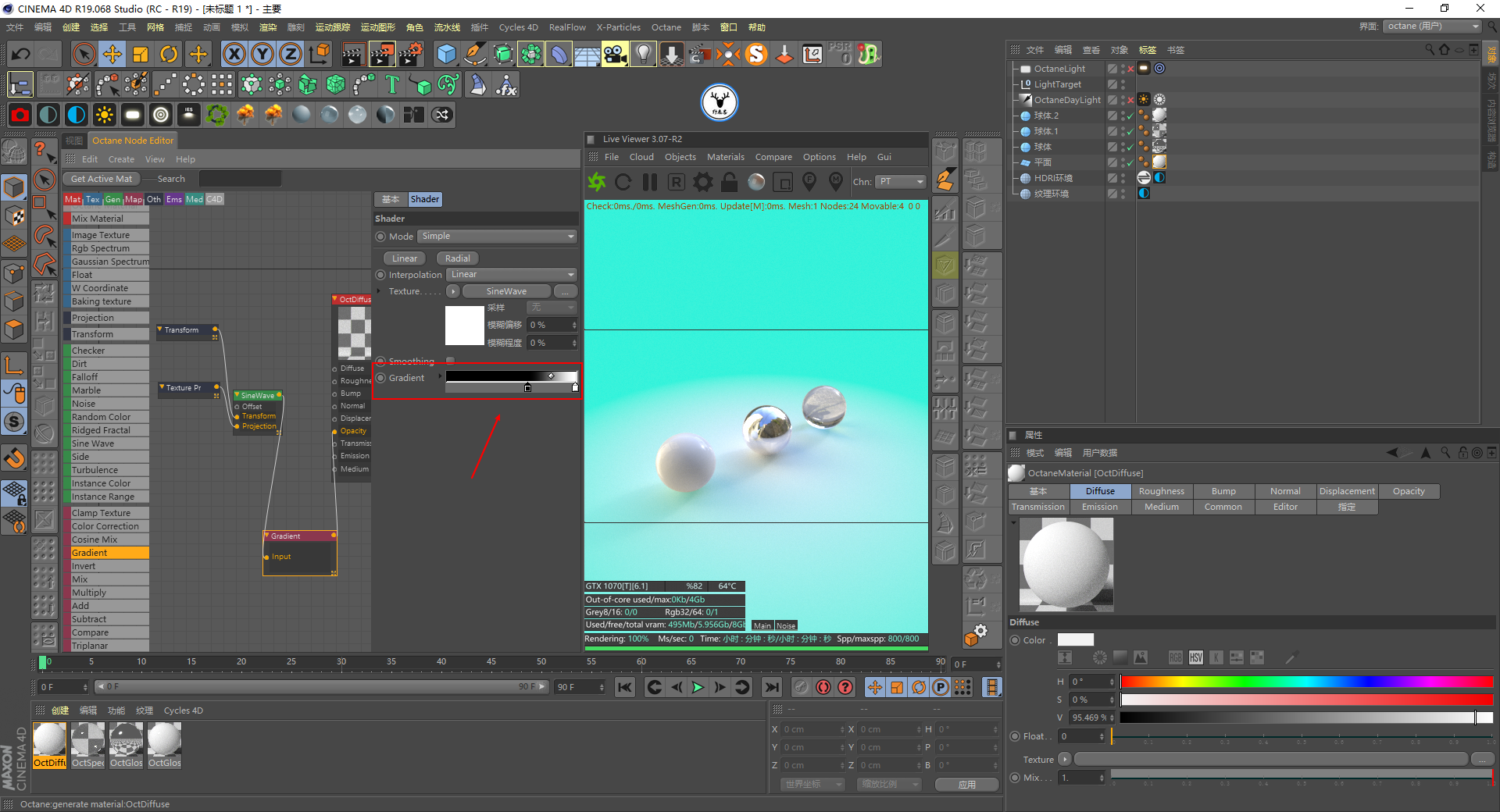Open Live Viewer Materials menu
The height and width of the screenshot is (812, 1500).
click(726, 157)
